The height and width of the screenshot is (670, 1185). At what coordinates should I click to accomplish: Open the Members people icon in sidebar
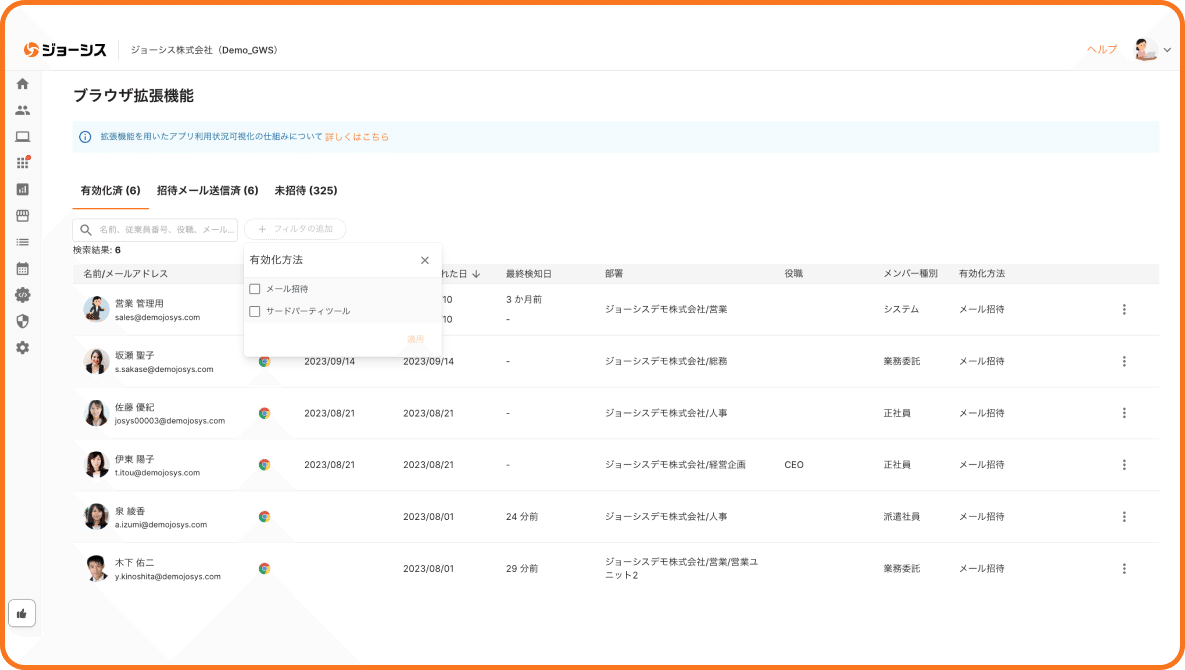coord(23,110)
